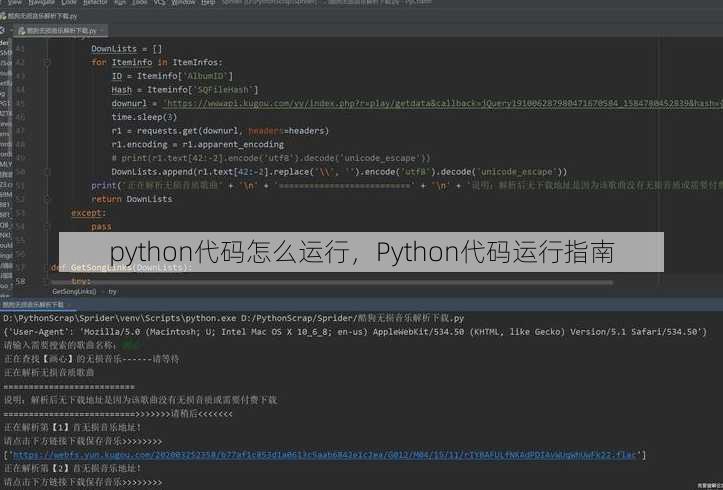Click the 'pass' statement line

point(101,227)
